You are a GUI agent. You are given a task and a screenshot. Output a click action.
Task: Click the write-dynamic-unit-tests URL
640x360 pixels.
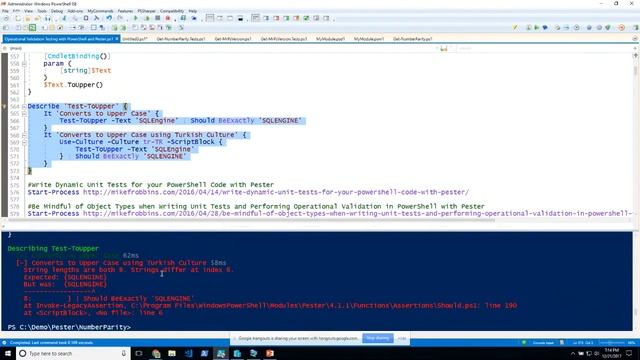[276, 192]
